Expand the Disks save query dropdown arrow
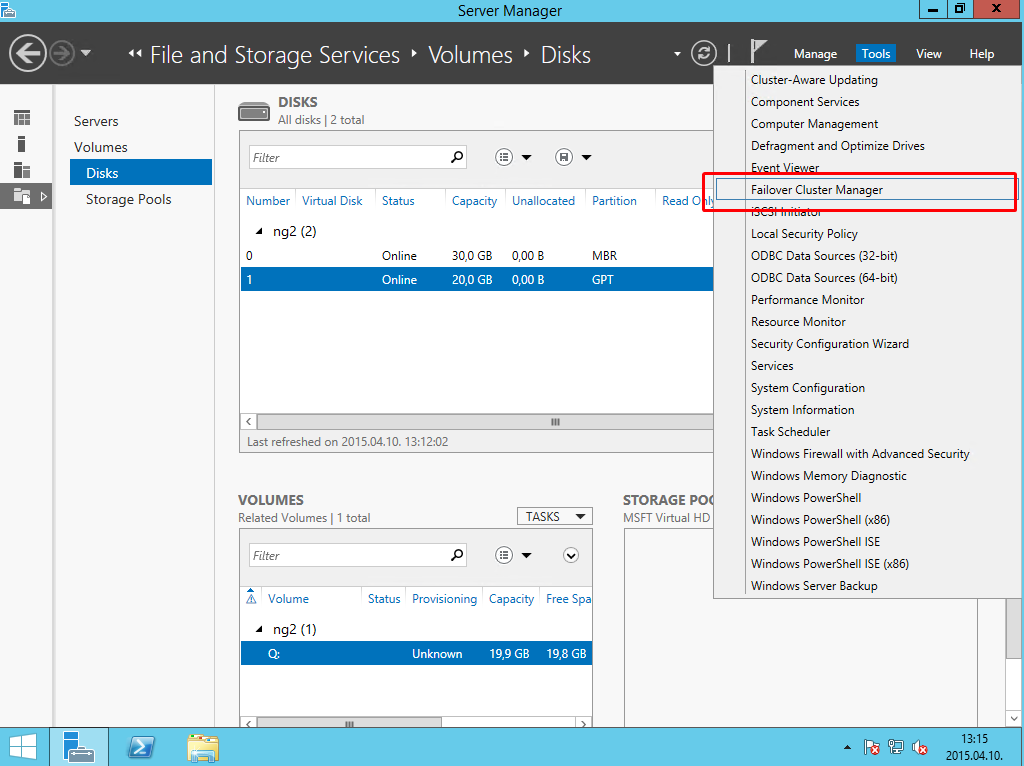 (586, 157)
